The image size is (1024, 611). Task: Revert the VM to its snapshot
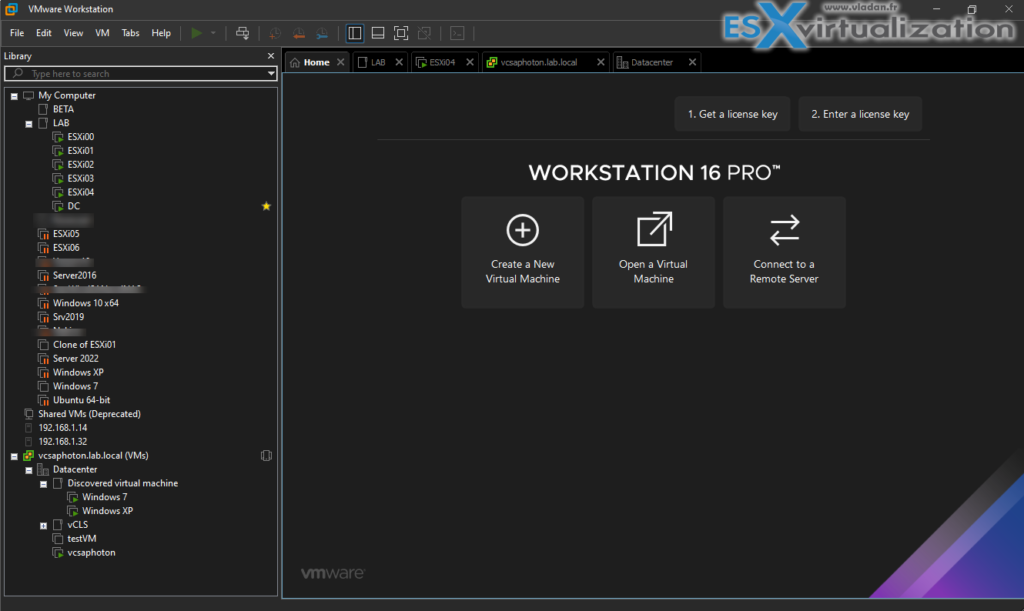298,32
